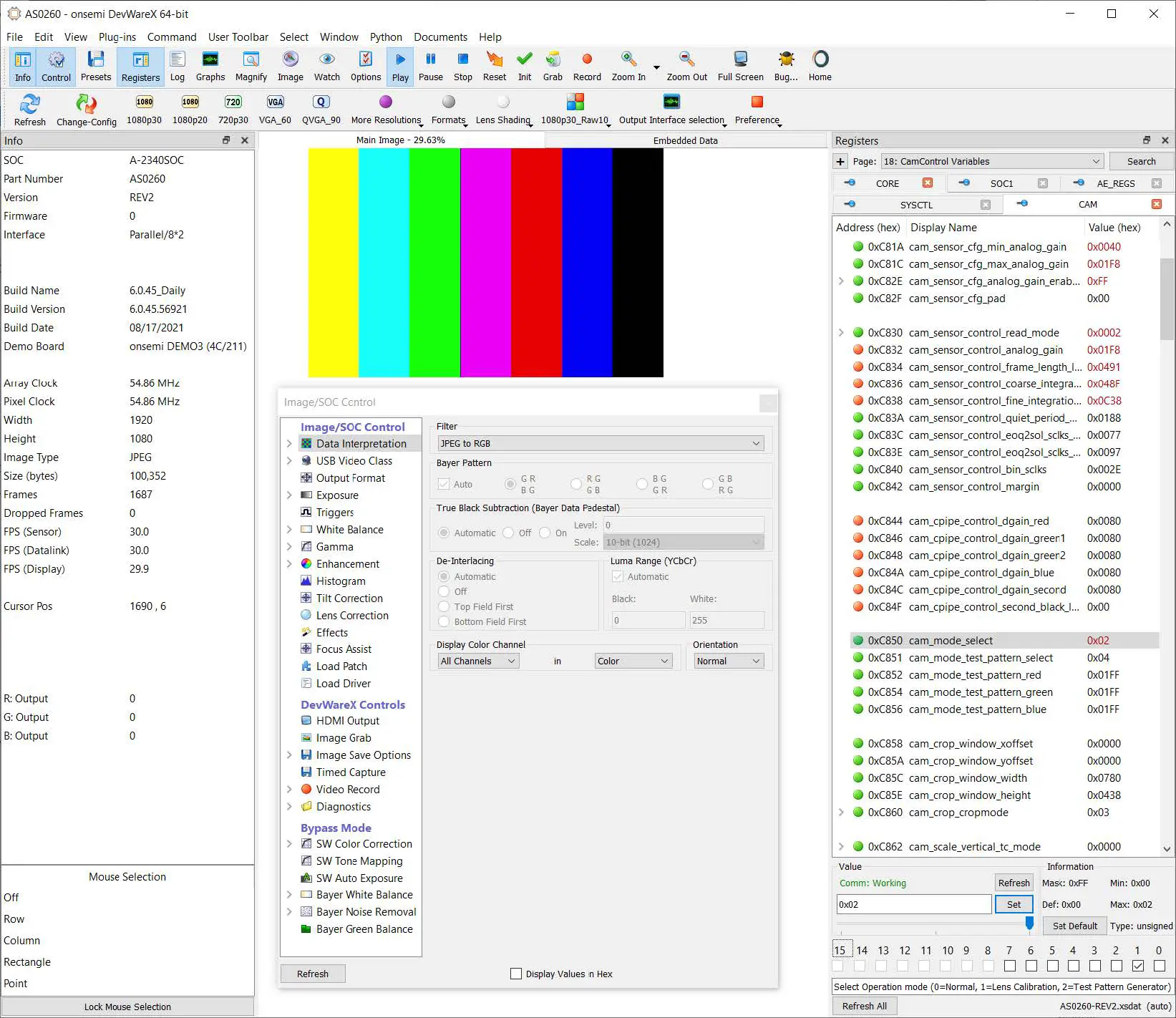Expand the Exposure tree item
The image size is (1176, 1018).
(289, 495)
